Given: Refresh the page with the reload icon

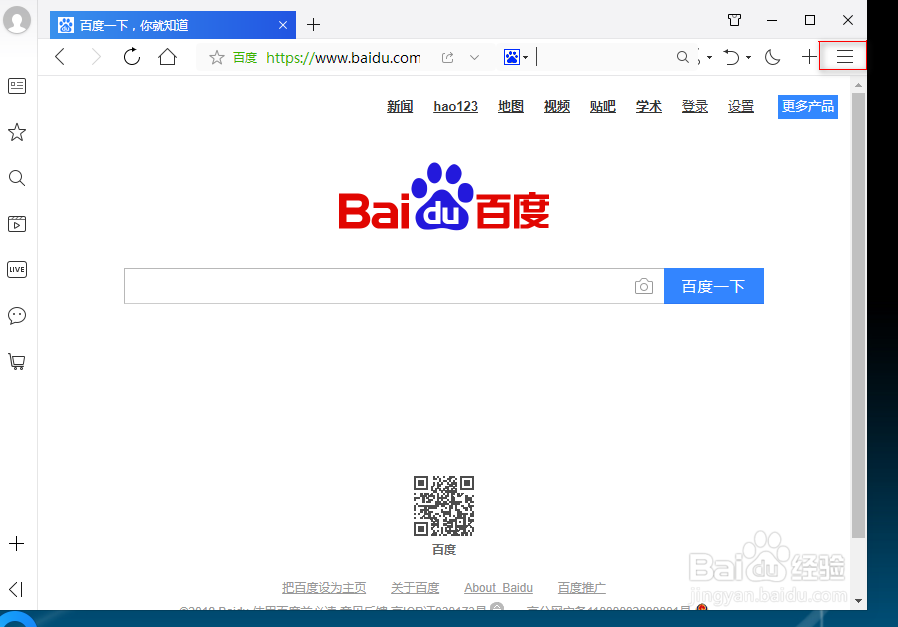Looking at the screenshot, I should click(x=131, y=57).
